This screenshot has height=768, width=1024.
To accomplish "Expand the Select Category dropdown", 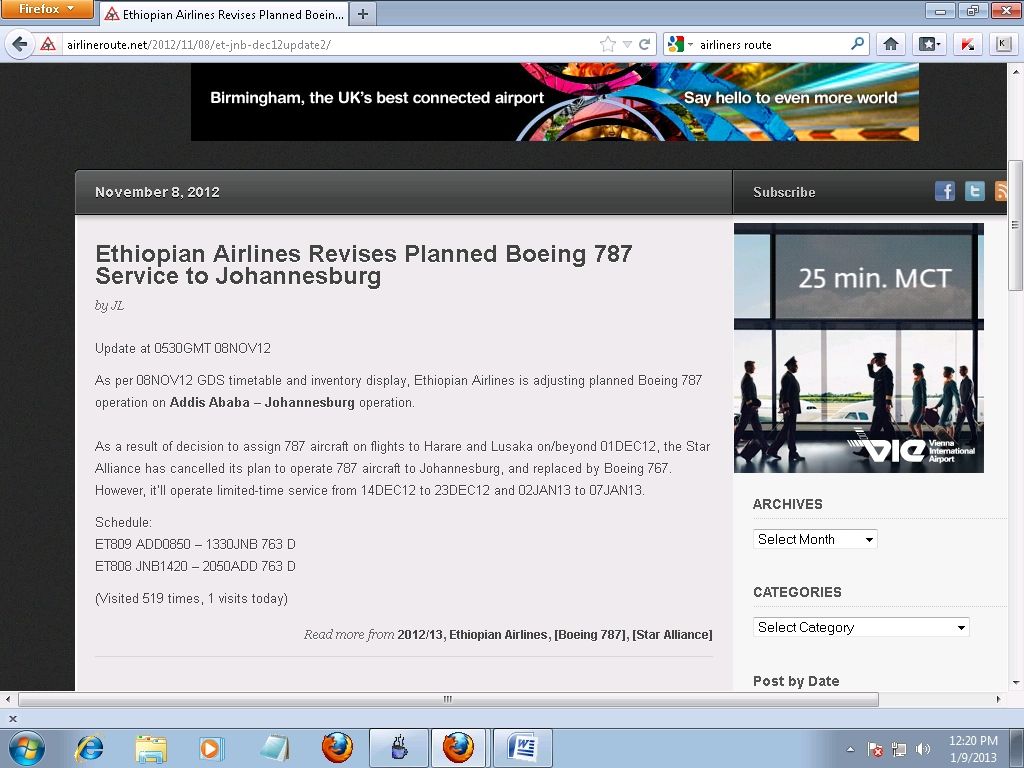I will pos(861,627).
